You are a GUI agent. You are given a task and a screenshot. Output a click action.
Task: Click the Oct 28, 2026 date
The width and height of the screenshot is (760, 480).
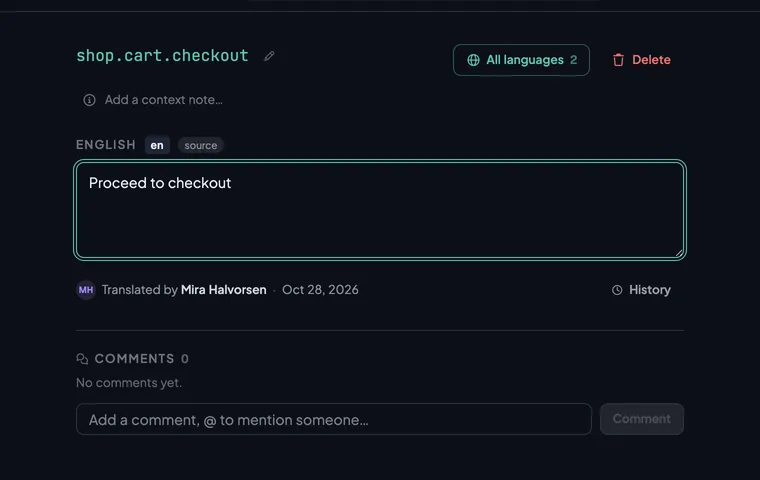(320, 290)
